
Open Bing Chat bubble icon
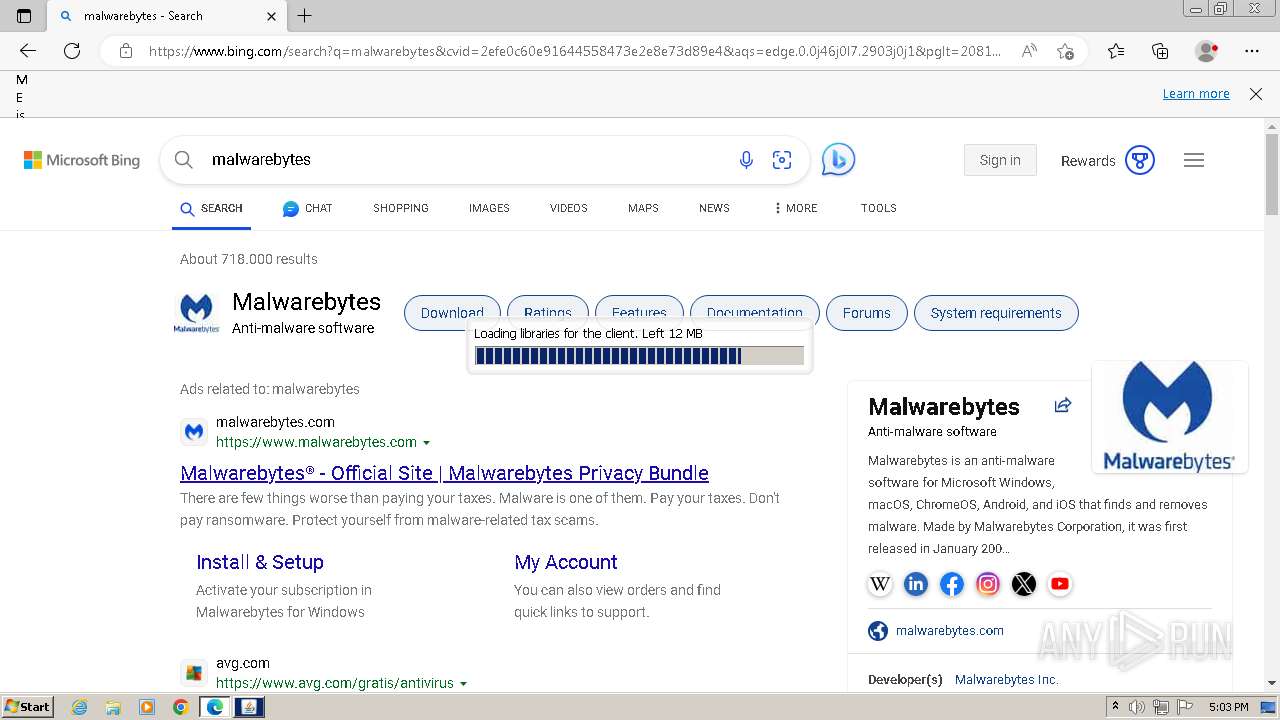click(x=838, y=160)
